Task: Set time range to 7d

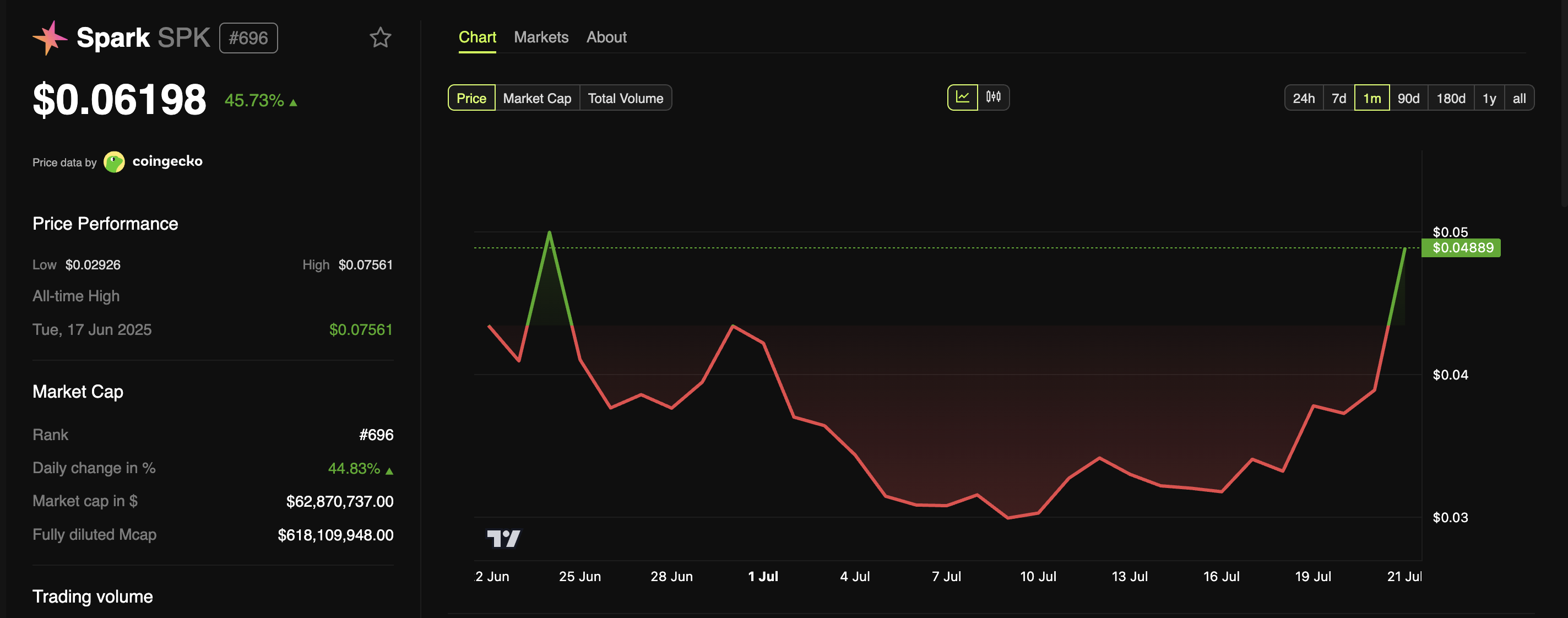Action: tap(1338, 98)
